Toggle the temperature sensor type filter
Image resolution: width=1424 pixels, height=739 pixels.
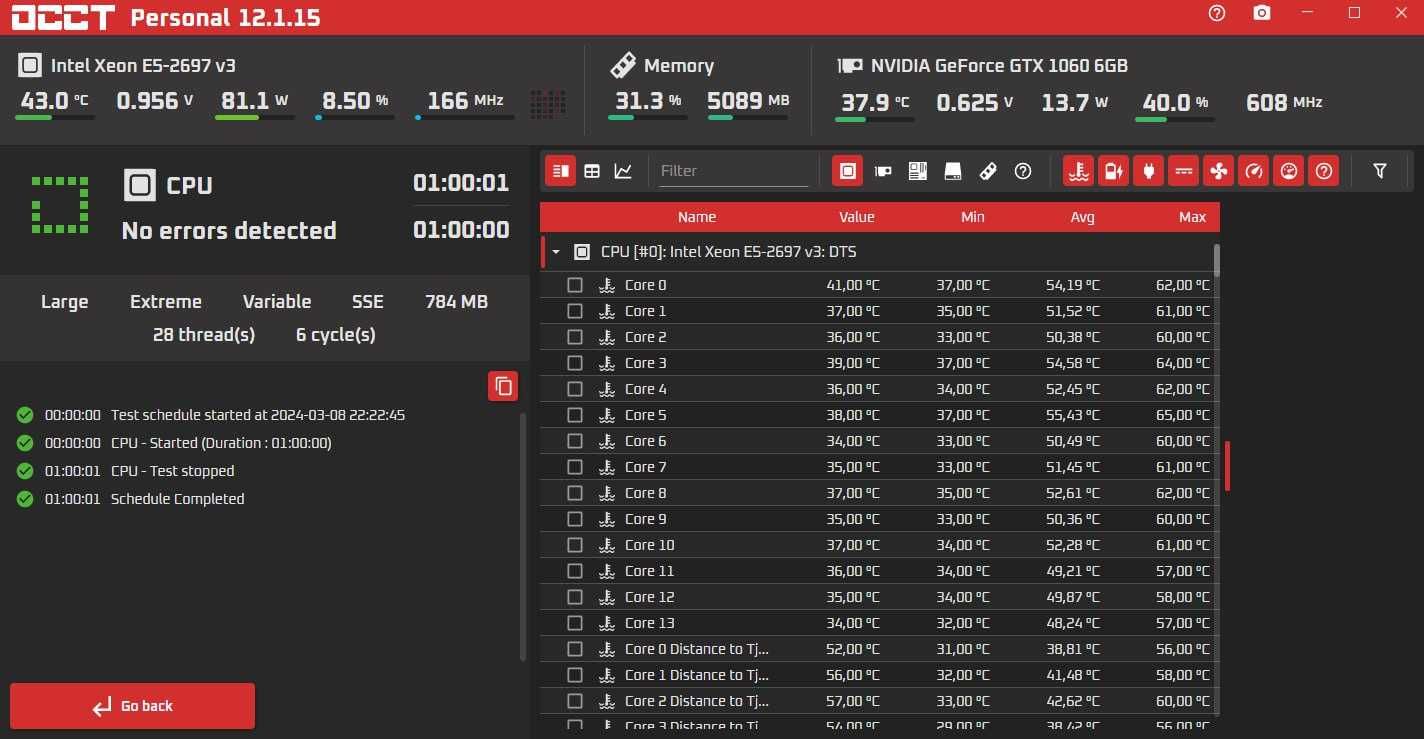1078,171
